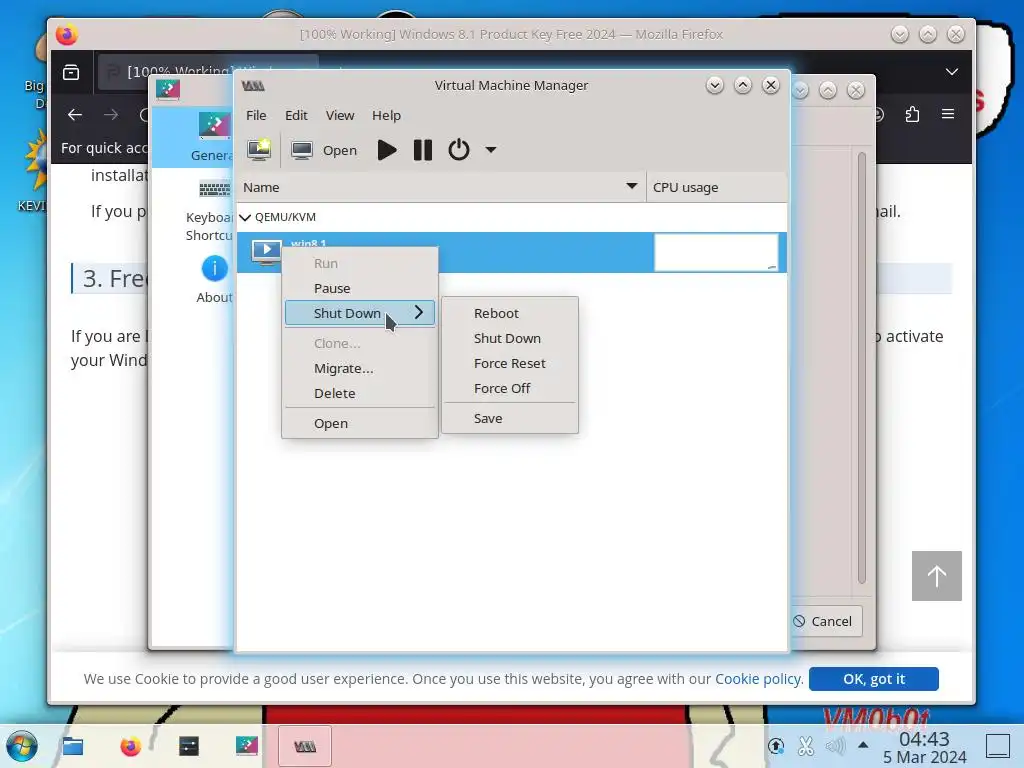Click the new virtual machine icon
1024x768 pixels.
[x=259, y=150]
